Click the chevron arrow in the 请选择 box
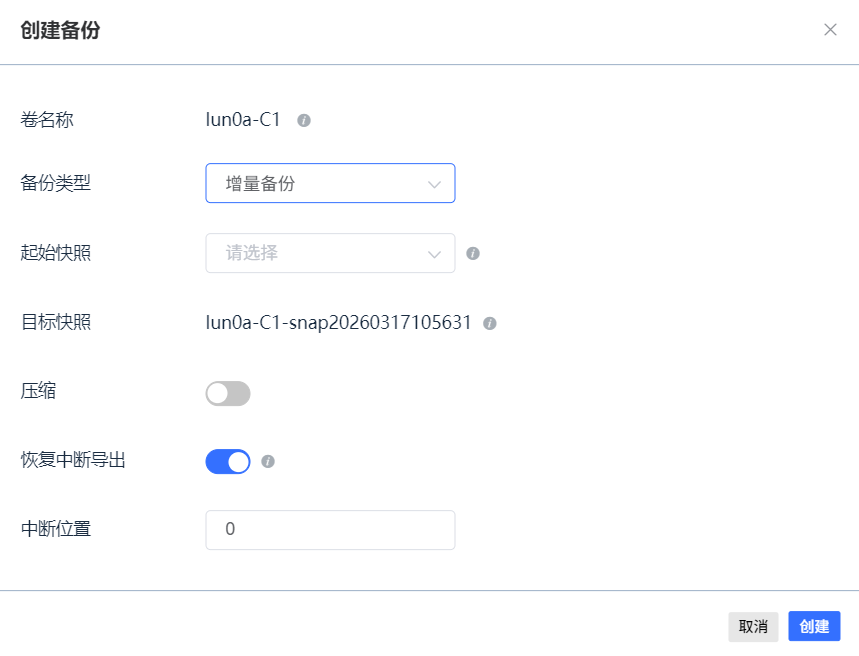This screenshot has height=656, width=859. [434, 254]
